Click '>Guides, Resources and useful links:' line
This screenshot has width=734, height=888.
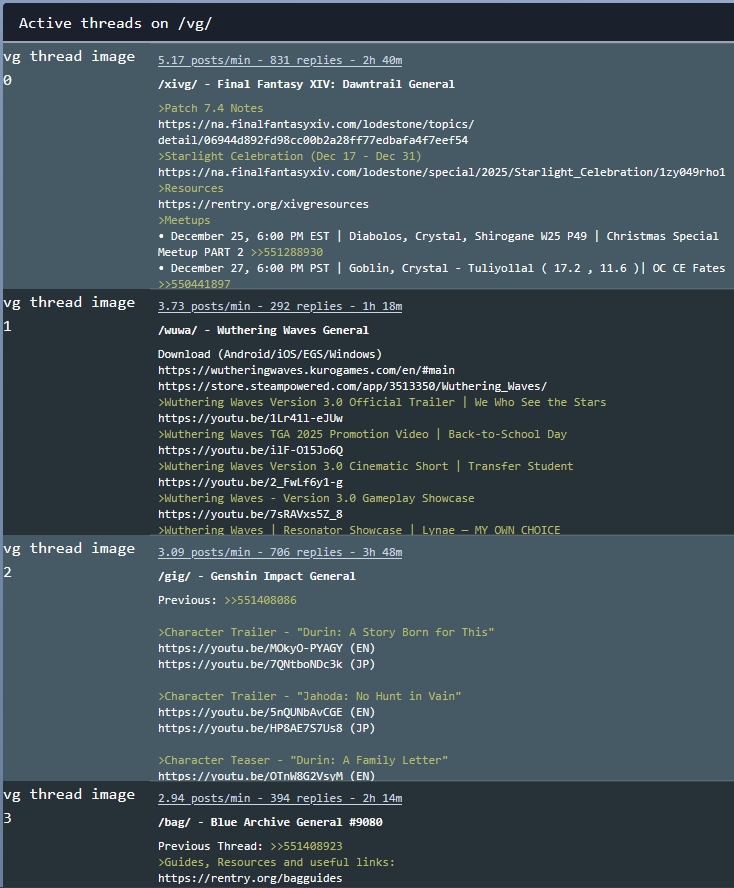point(276,862)
